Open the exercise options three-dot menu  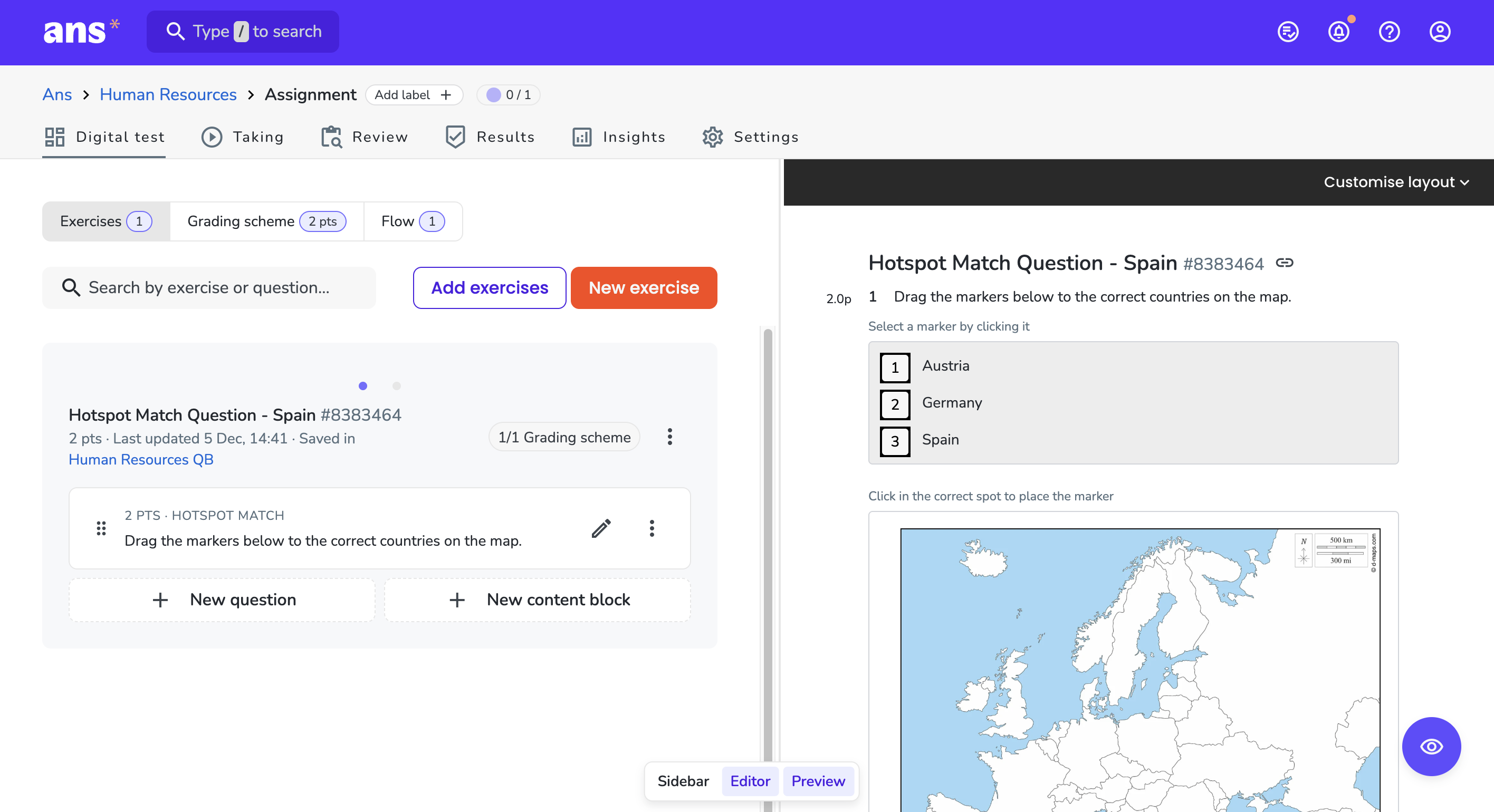(670, 437)
